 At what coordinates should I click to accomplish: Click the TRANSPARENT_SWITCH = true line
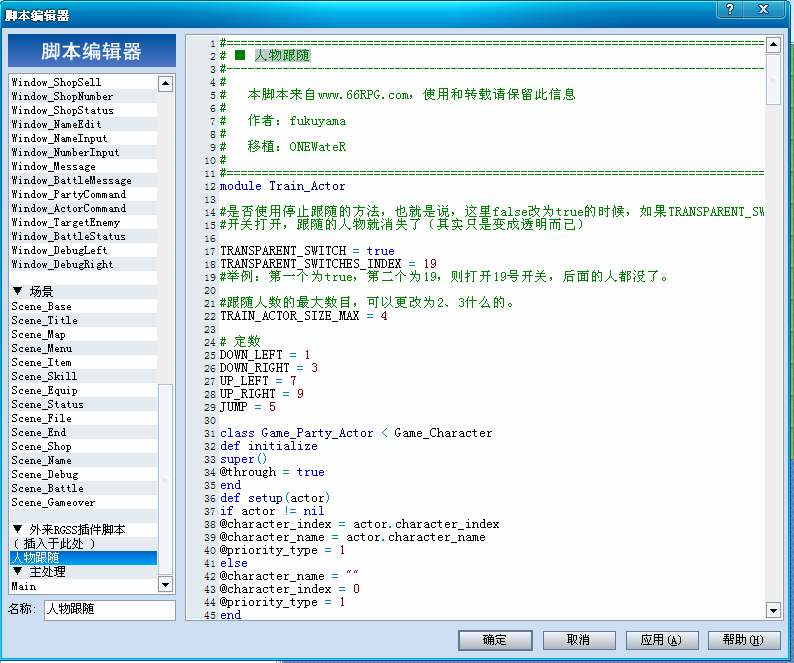click(x=307, y=251)
